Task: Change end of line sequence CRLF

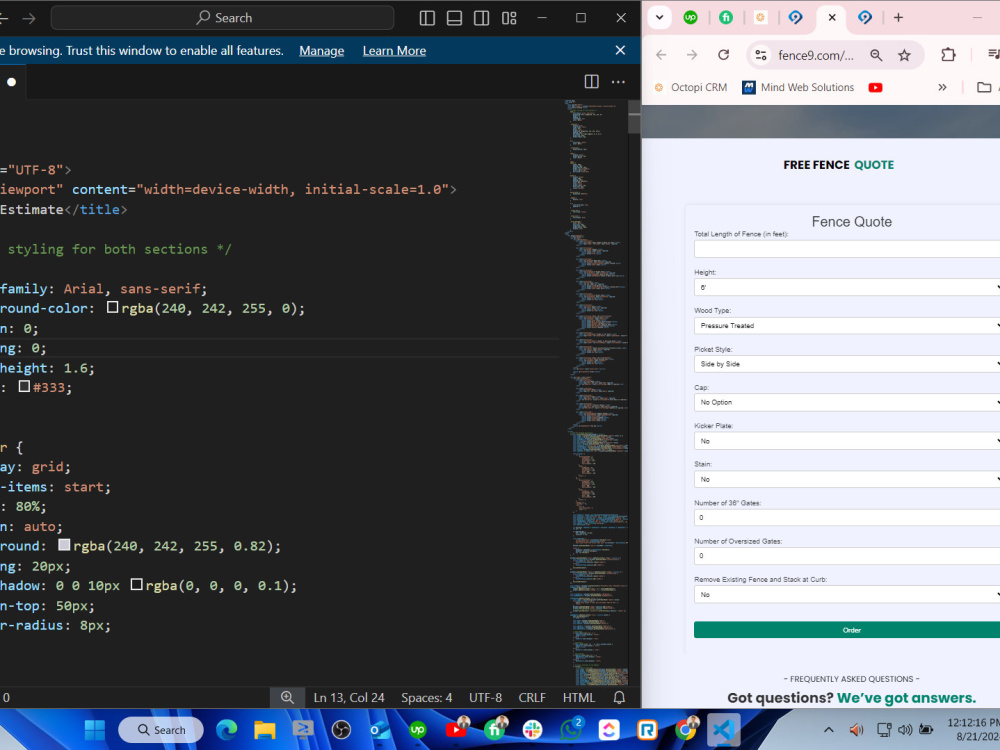Action: point(532,698)
